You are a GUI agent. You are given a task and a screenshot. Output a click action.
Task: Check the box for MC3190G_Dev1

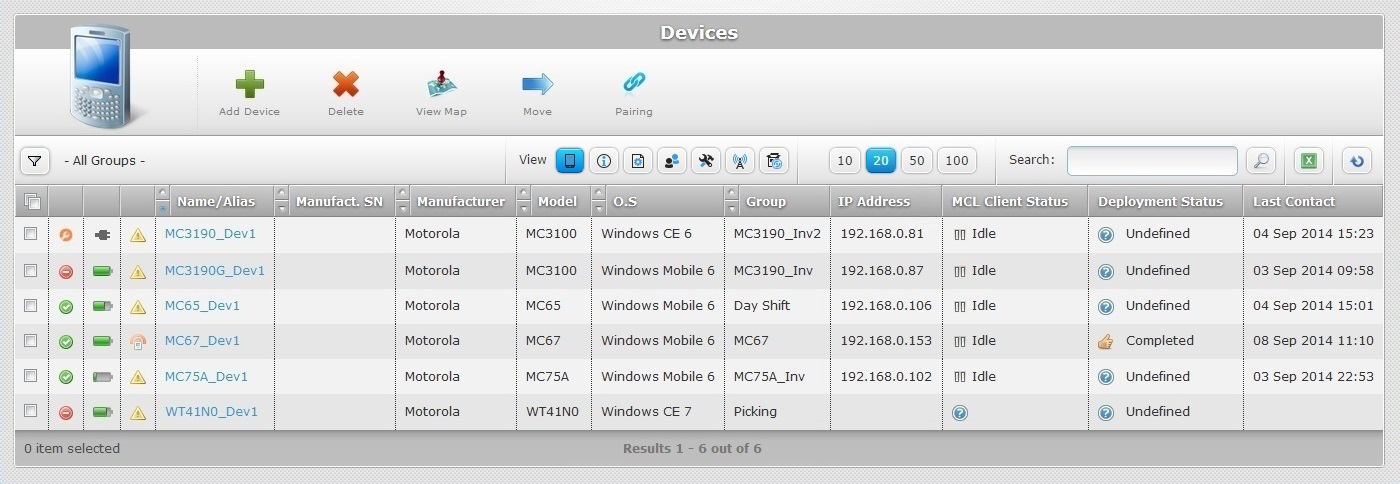click(30, 270)
